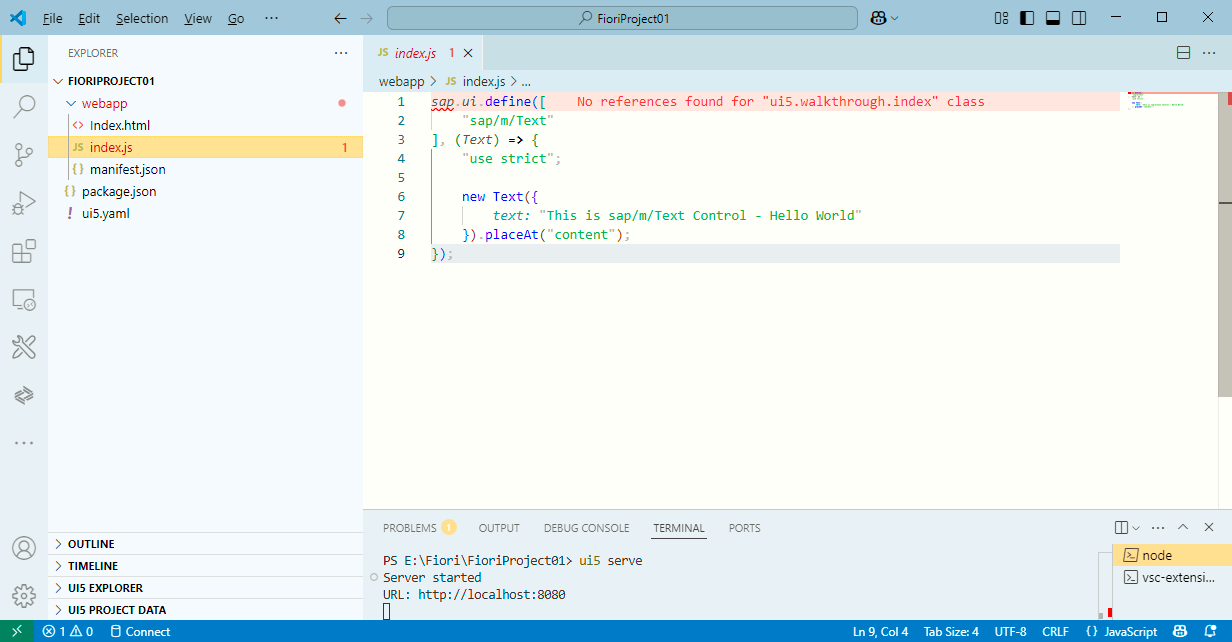Close the index.js editor tab
The height and width of the screenshot is (642, 1232).
coord(468,53)
